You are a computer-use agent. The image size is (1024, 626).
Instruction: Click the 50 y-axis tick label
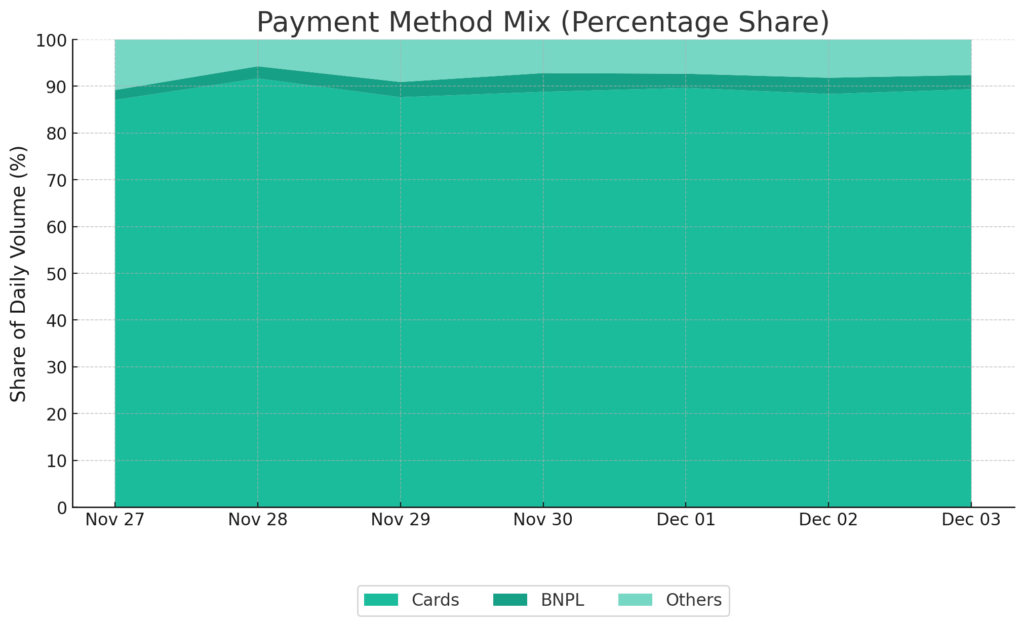pos(55,274)
